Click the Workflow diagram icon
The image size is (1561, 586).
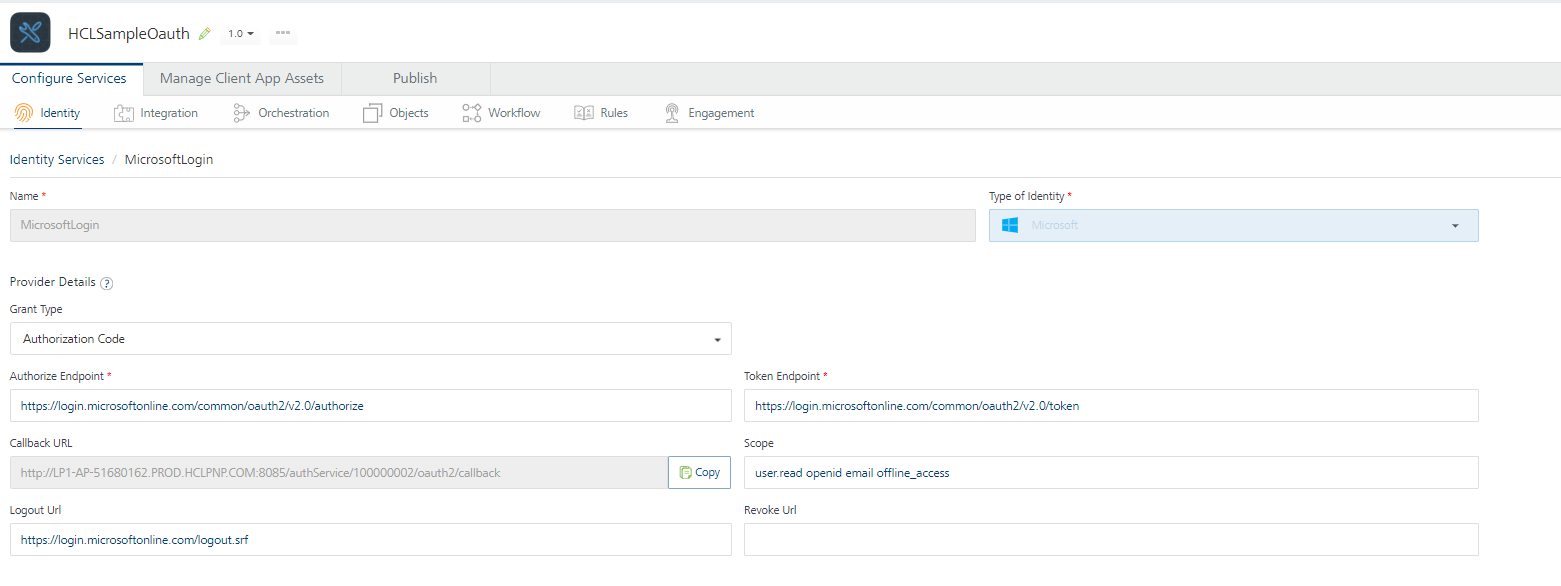pyautogui.click(x=472, y=113)
